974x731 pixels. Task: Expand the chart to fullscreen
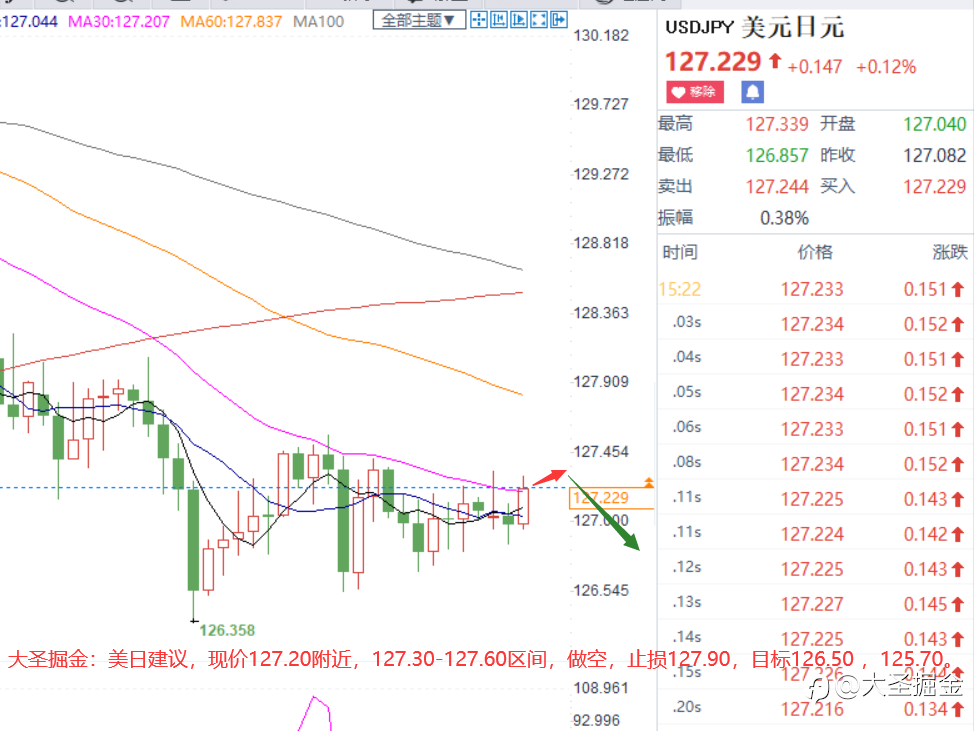[x=539, y=20]
